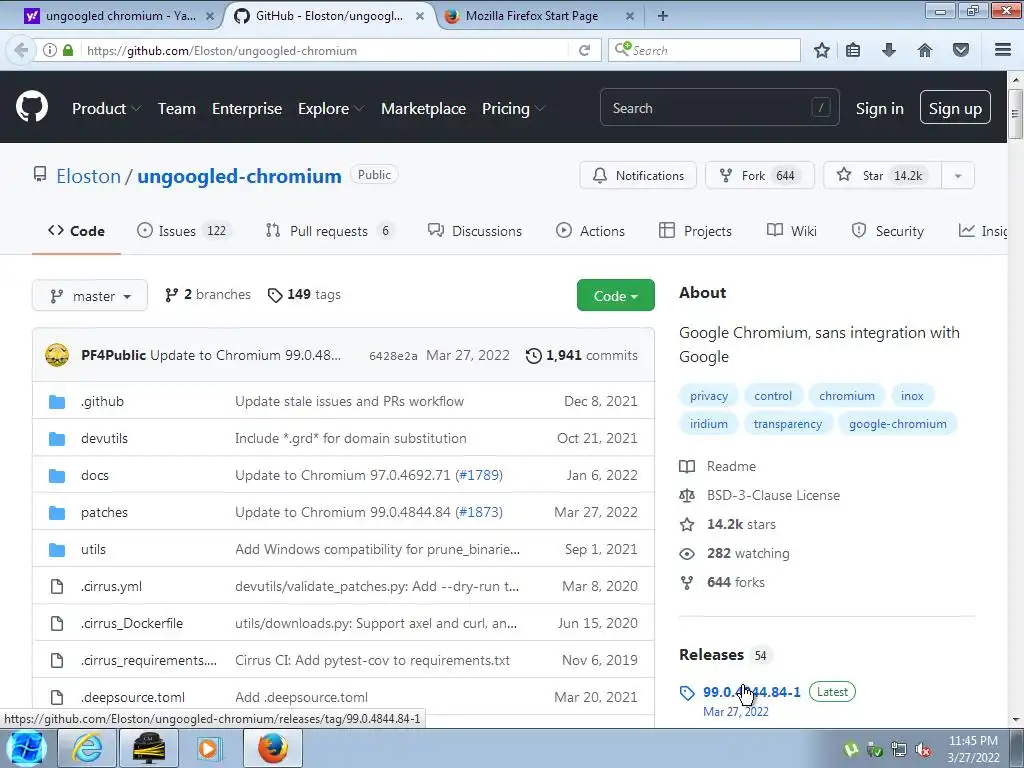
Task: Click in the GitHub search field
Action: coord(720,108)
